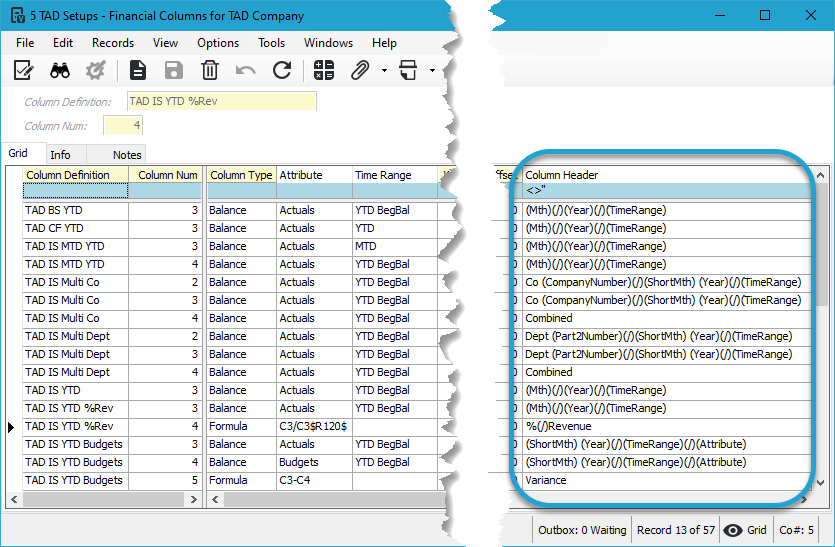The image size is (835, 547).
Task: Click the Variance column header cell
Action: point(667,480)
